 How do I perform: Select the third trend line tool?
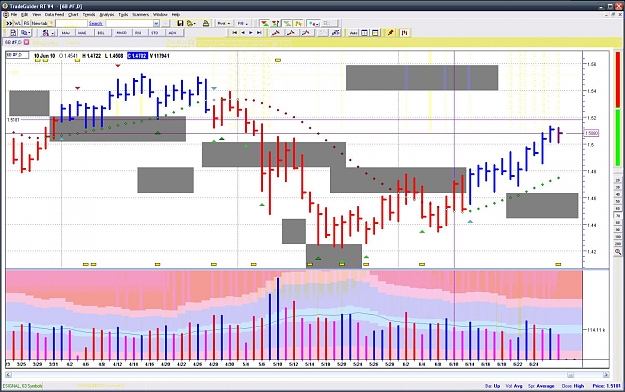click(306, 33)
